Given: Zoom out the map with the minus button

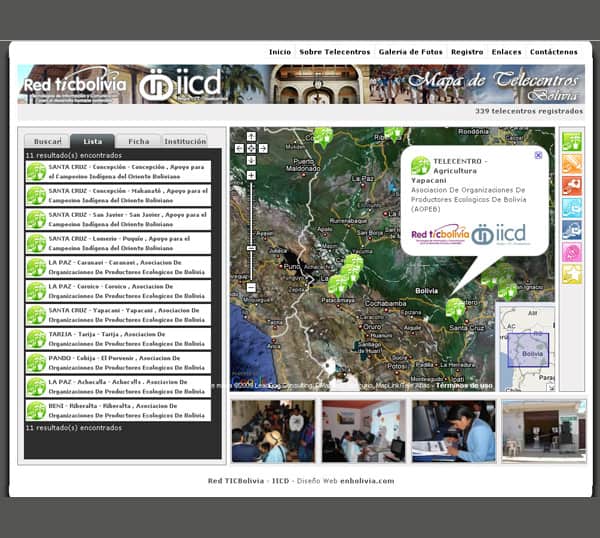Looking at the screenshot, I should (x=251, y=287).
